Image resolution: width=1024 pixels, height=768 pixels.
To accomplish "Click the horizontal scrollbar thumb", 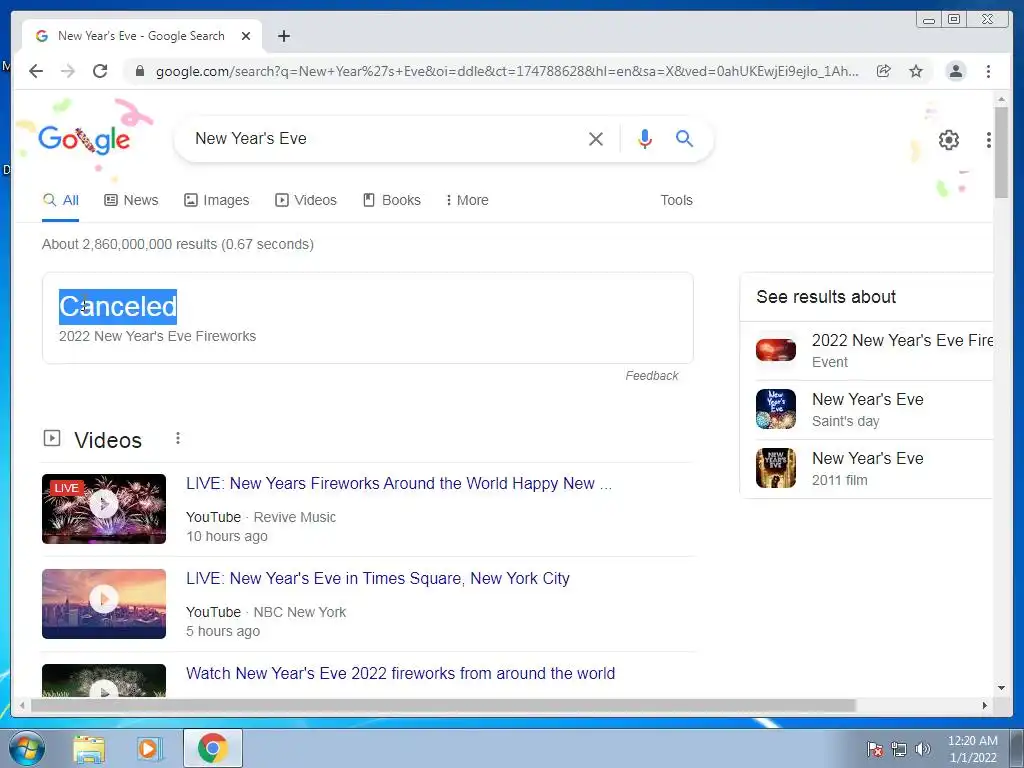I will point(443,705).
